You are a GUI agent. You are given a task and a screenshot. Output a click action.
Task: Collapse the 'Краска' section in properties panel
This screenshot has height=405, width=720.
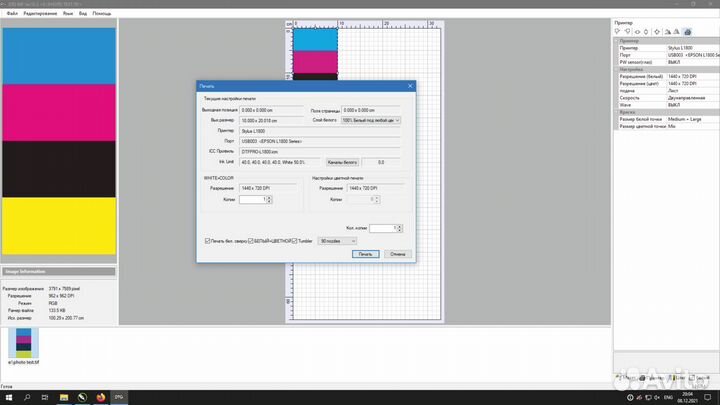coord(617,112)
